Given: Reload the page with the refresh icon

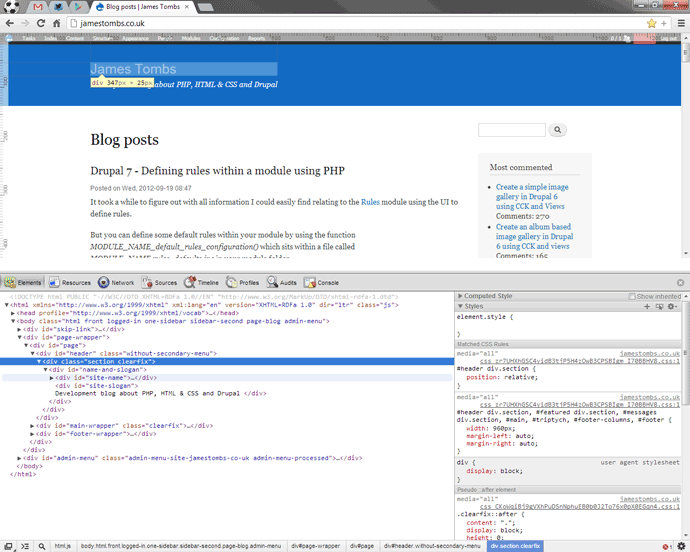Looking at the screenshot, I should tap(40, 23).
